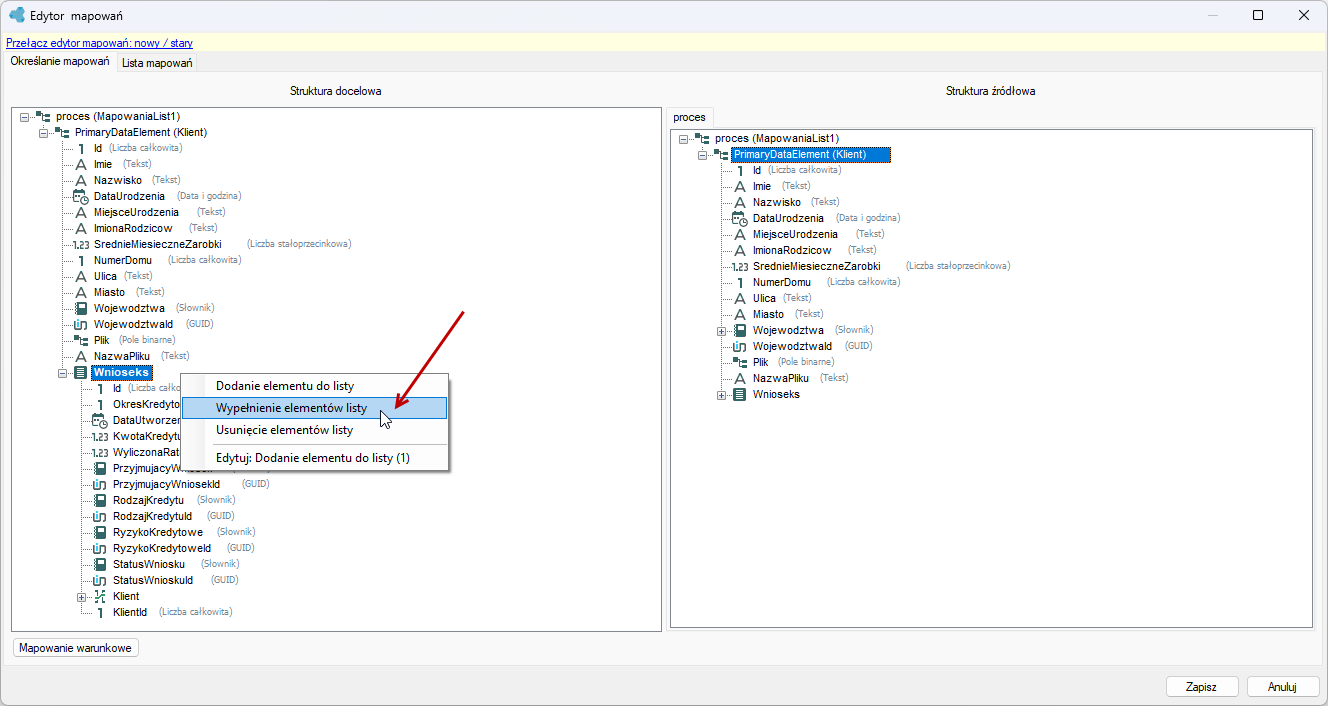Click the DataUrodzenia calendar icon in Struktura docelowa

tap(82, 196)
